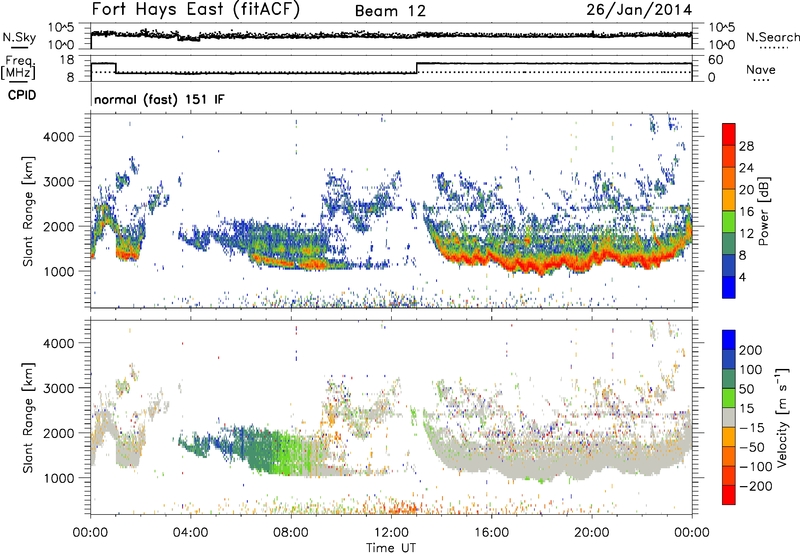800x554 pixels.
Task: Click the gray -15 to 15 Velocity colorbar segment
Action: [729, 417]
